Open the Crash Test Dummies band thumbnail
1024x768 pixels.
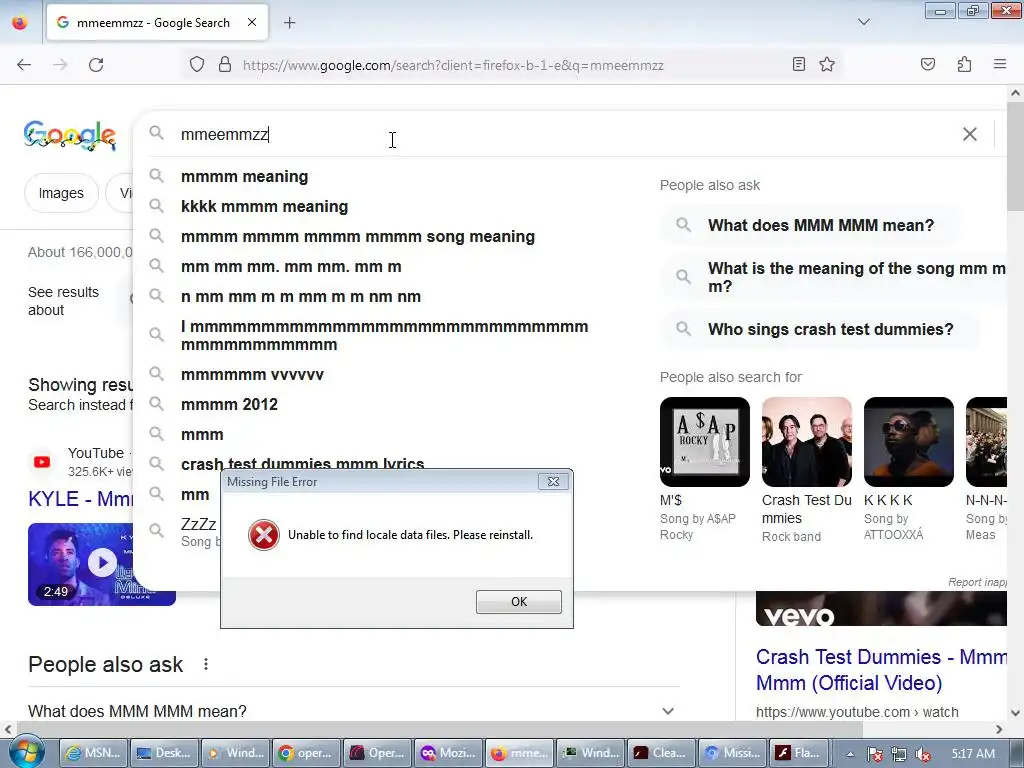807,441
